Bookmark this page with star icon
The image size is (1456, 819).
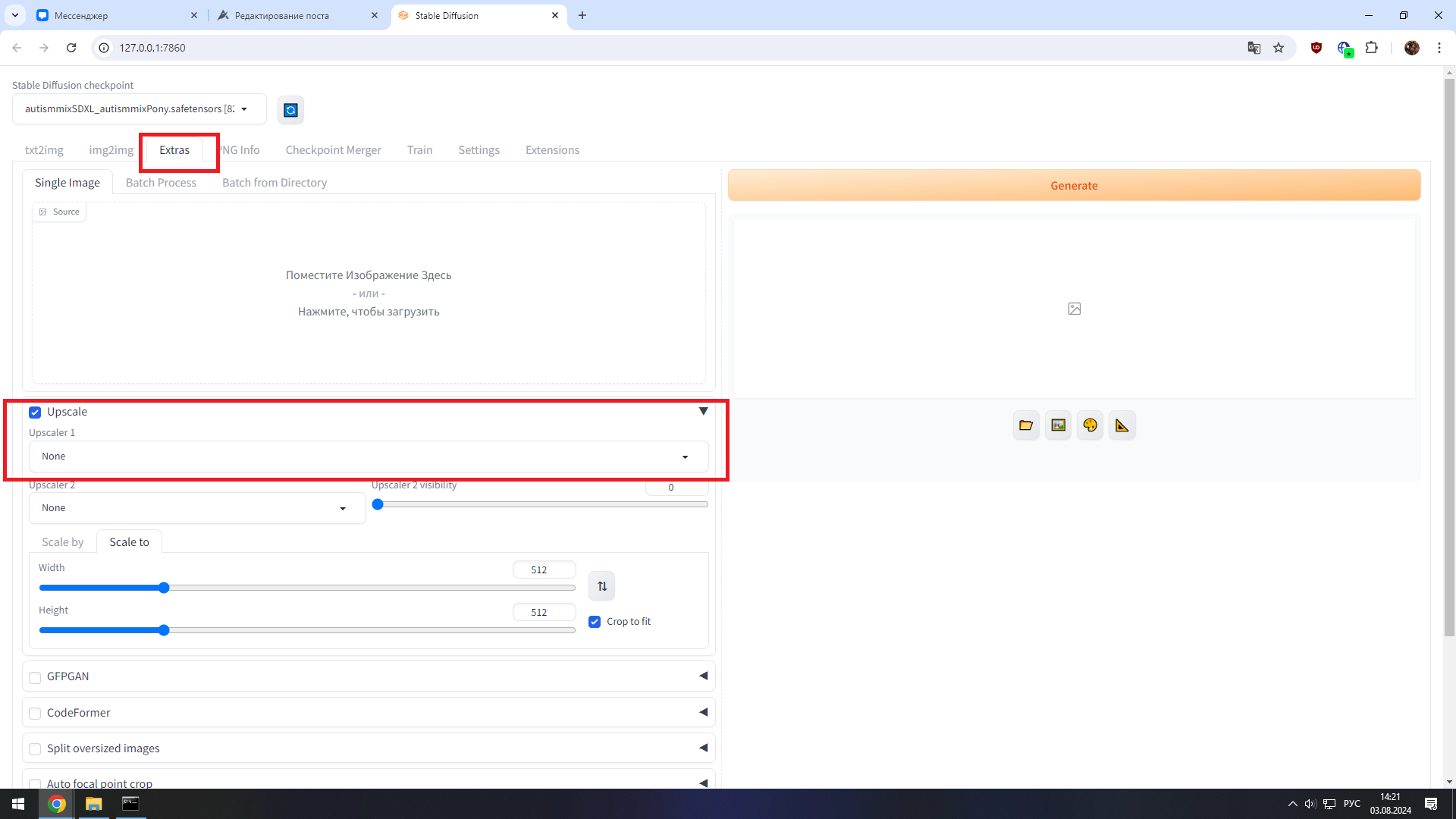click(x=1279, y=48)
